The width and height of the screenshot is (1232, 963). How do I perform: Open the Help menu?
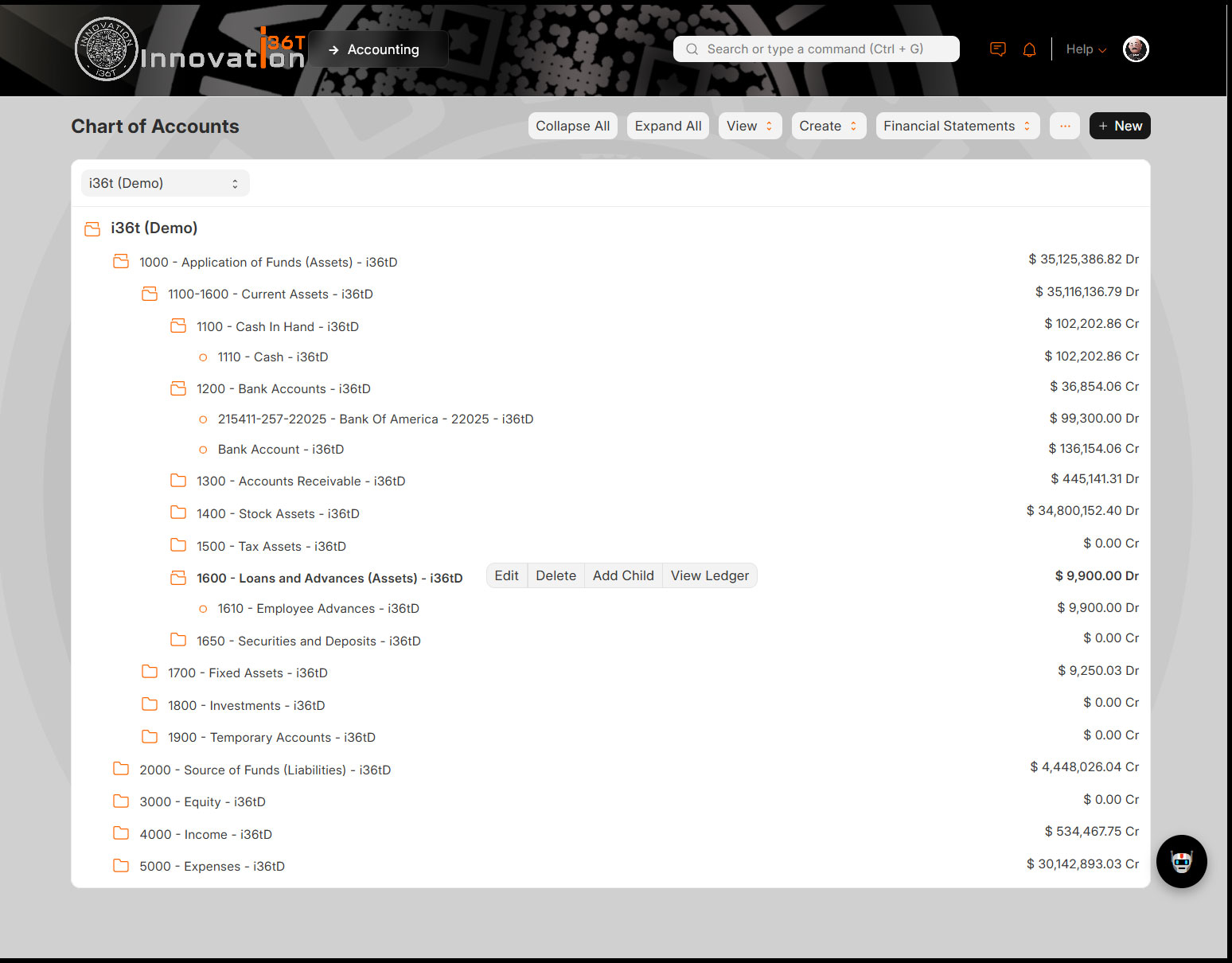click(1086, 49)
